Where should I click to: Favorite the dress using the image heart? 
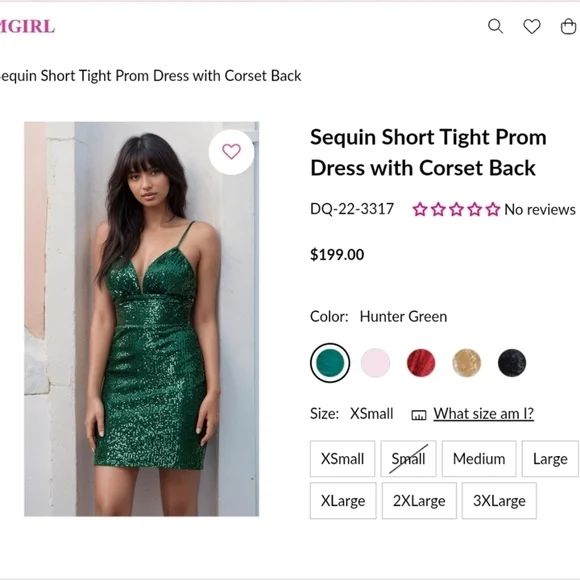click(x=231, y=152)
